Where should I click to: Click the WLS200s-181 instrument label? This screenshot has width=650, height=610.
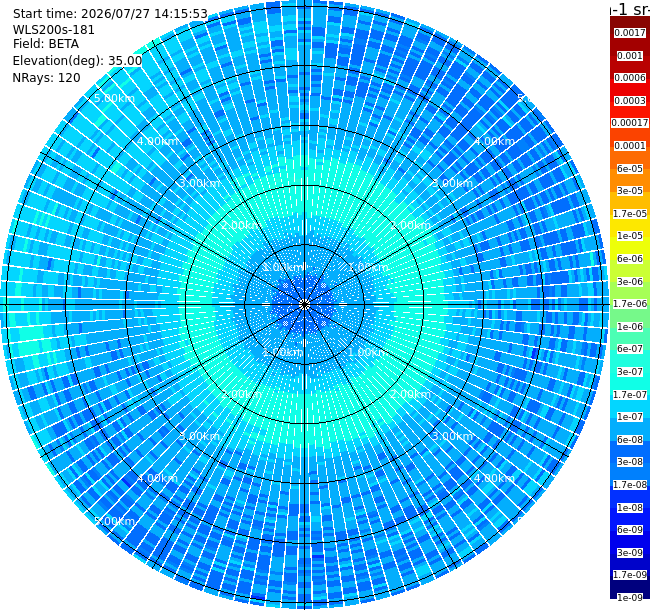(x=54, y=30)
